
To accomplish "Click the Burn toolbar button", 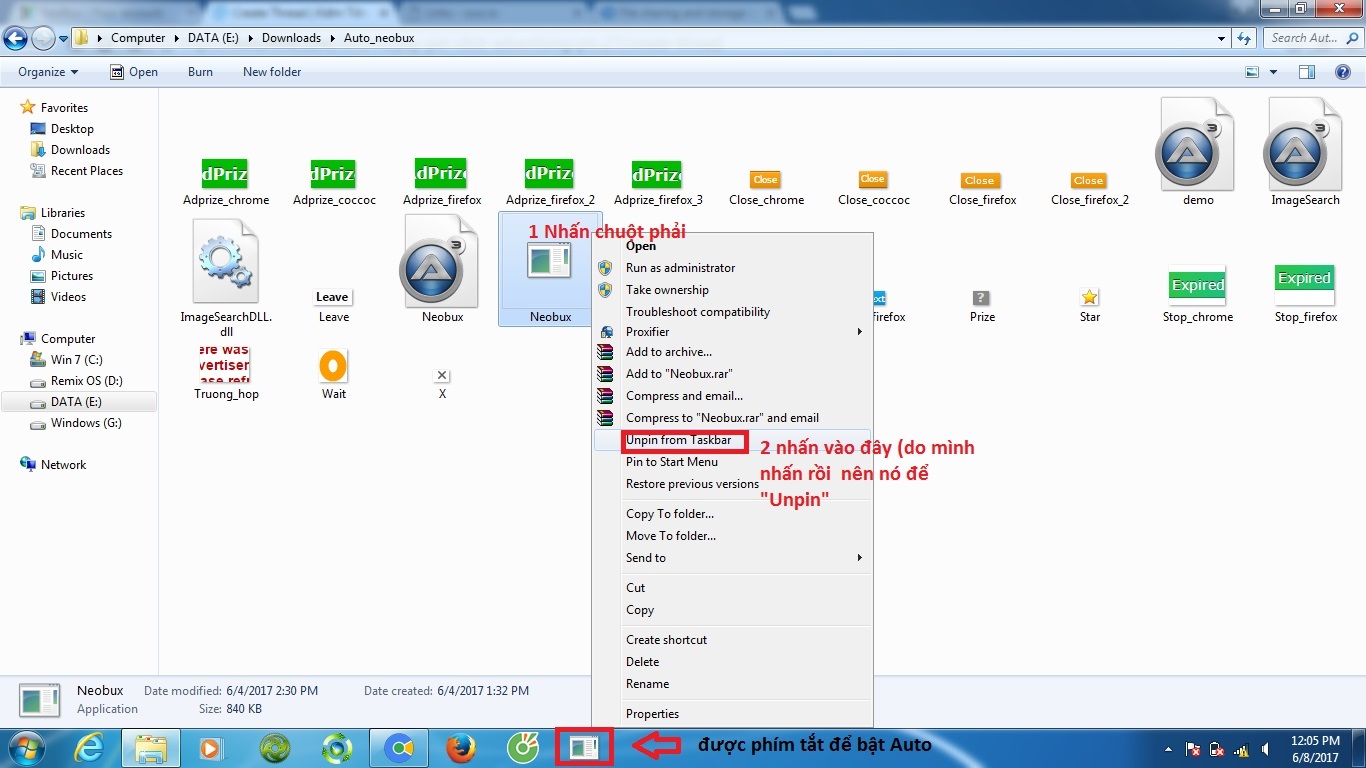I will [200, 72].
